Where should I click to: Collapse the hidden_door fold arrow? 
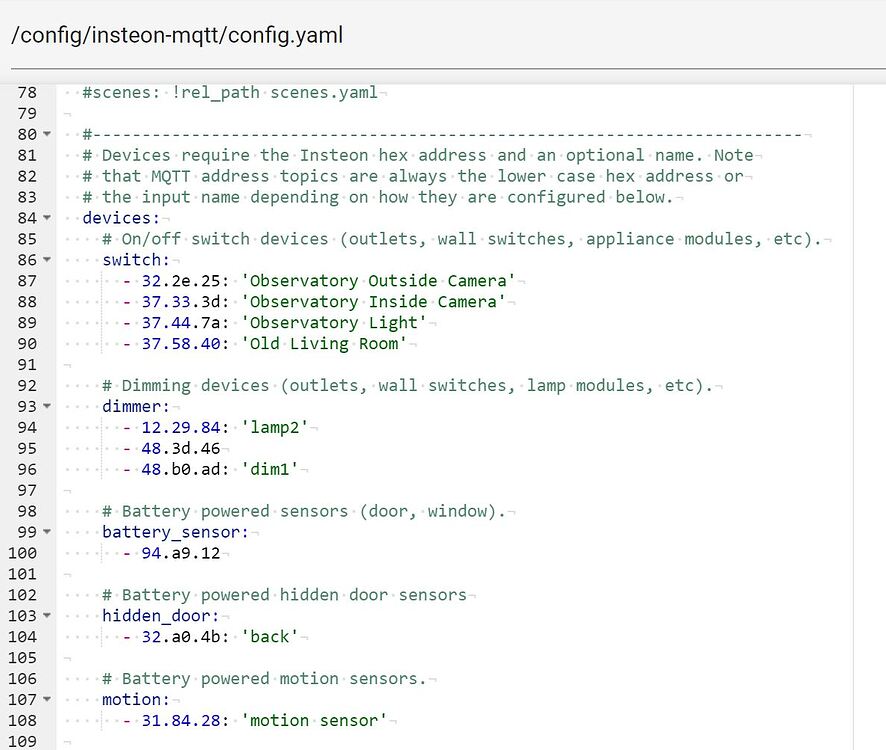point(47,615)
